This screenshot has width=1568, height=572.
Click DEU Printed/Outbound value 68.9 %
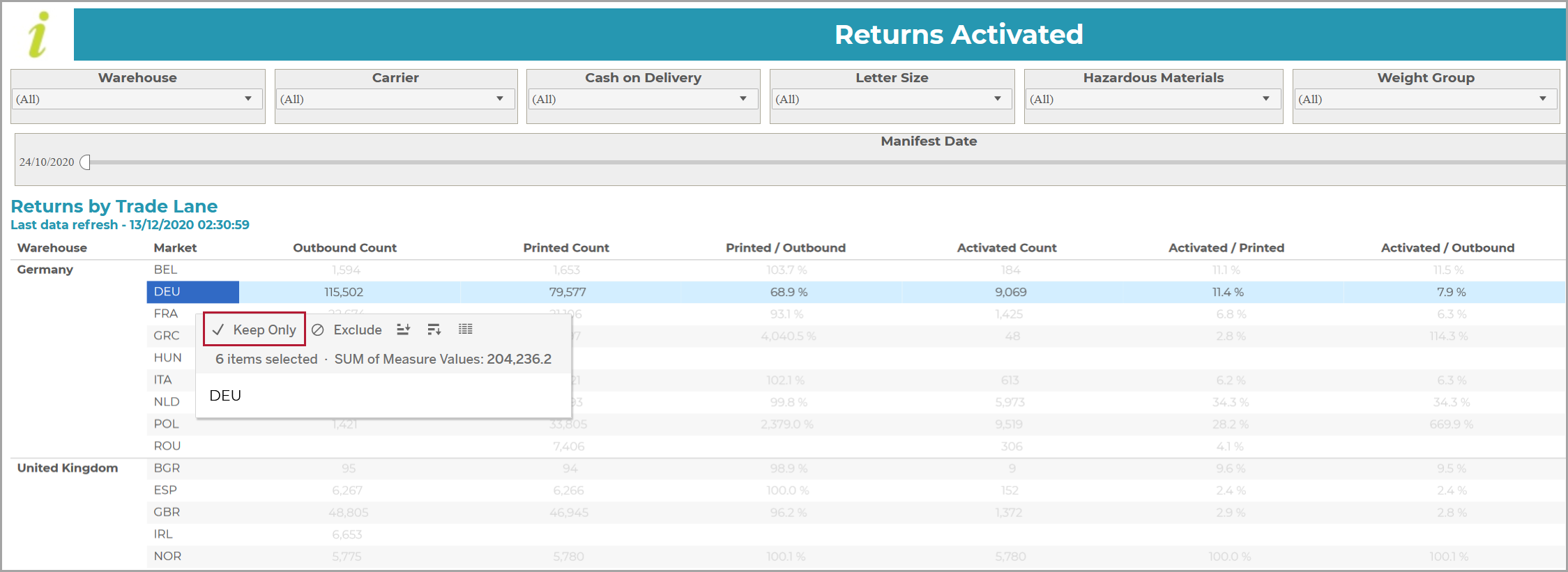789,292
